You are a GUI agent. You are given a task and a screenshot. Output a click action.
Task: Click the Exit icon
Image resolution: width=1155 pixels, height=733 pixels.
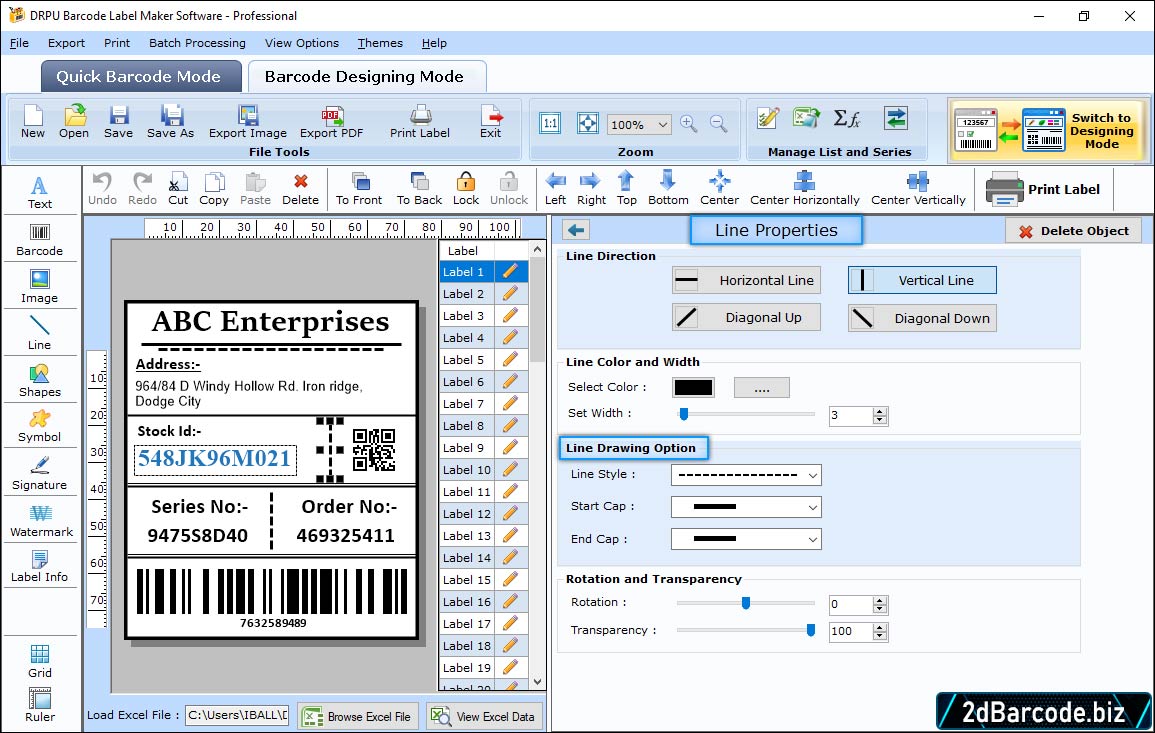click(491, 122)
